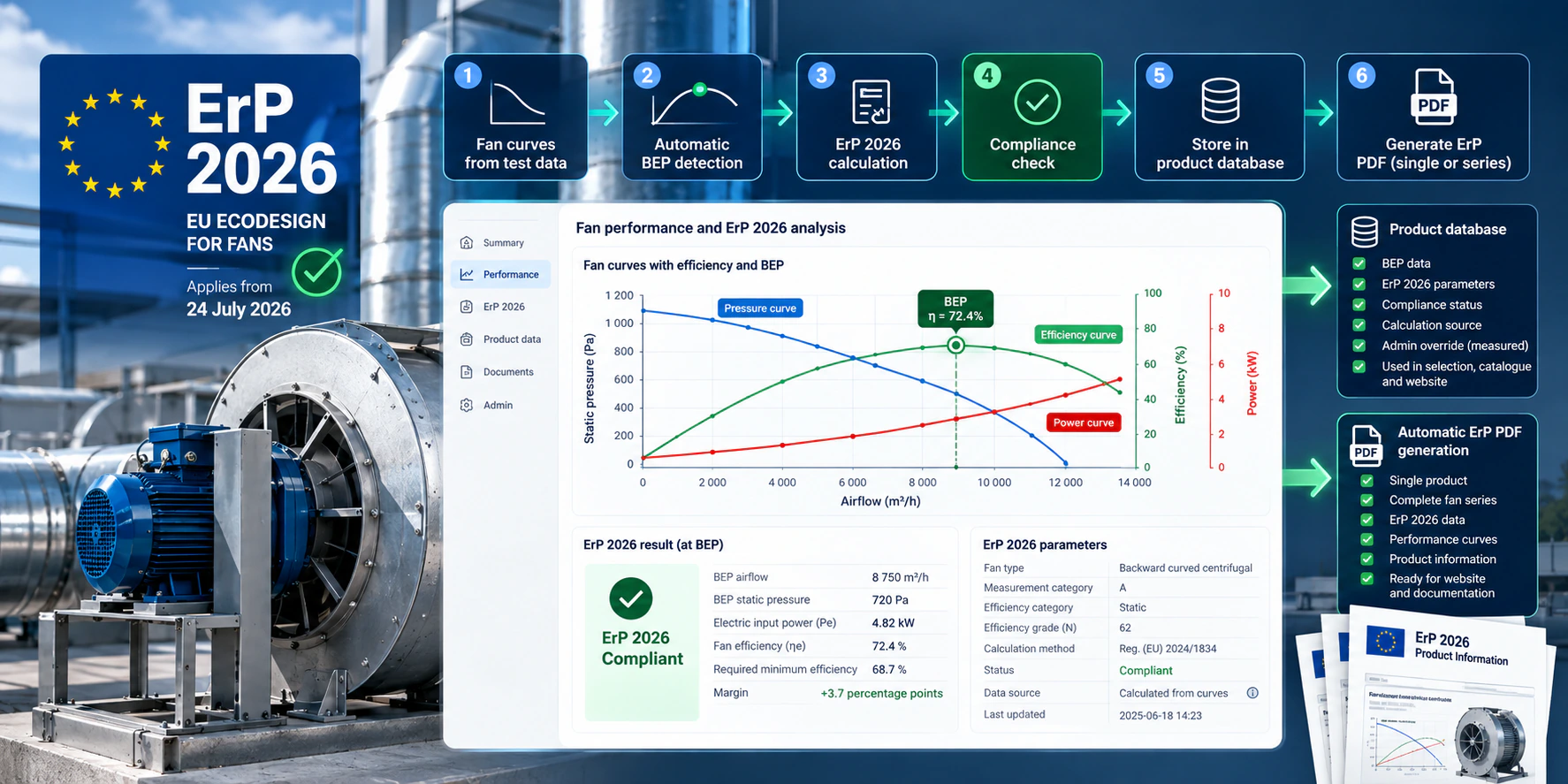Image resolution: width=1568 pixels, height=784 pixels.
Task: Select the Performance menu item
Action: pyautogui.click(x=500, y=275)
